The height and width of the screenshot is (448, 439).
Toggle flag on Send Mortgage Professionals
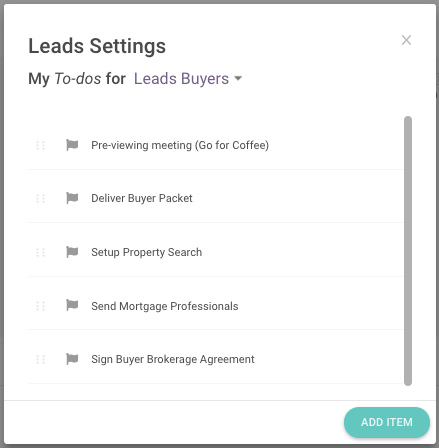click(x=72, y=305)
